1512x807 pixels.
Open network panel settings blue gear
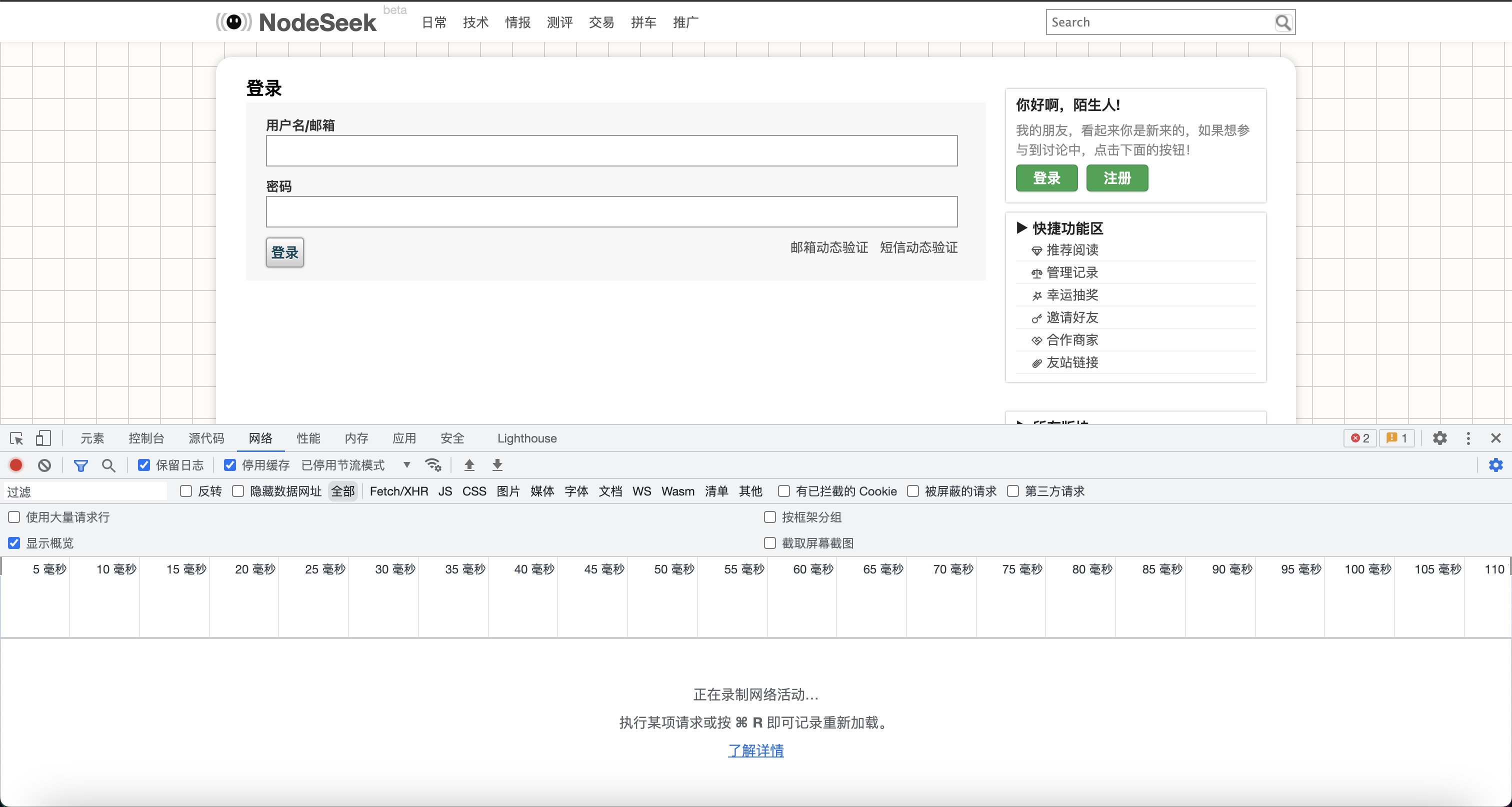point(1496,465)
